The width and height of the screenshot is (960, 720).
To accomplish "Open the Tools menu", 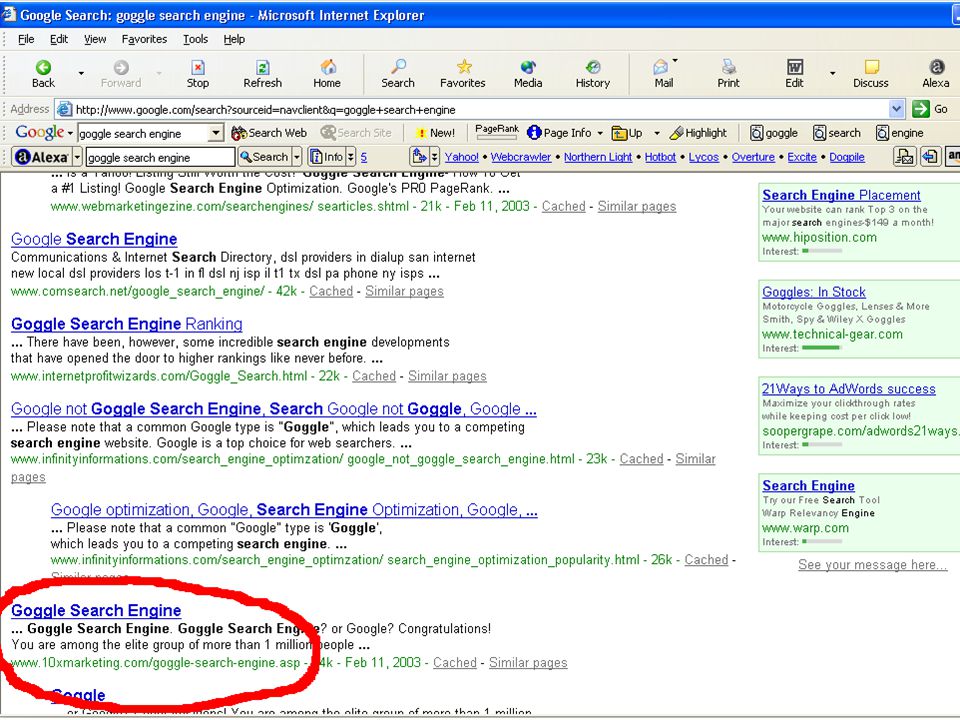I will coord(195,39).
